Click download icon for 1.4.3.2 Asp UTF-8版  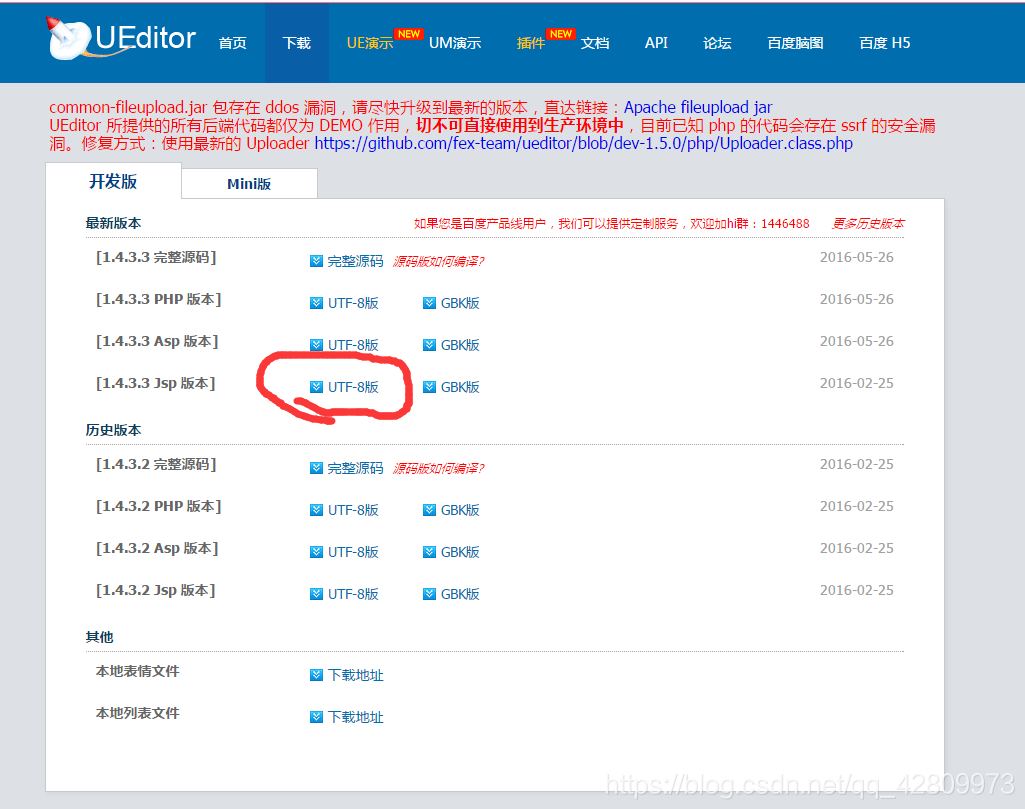[x=316, y=552]
